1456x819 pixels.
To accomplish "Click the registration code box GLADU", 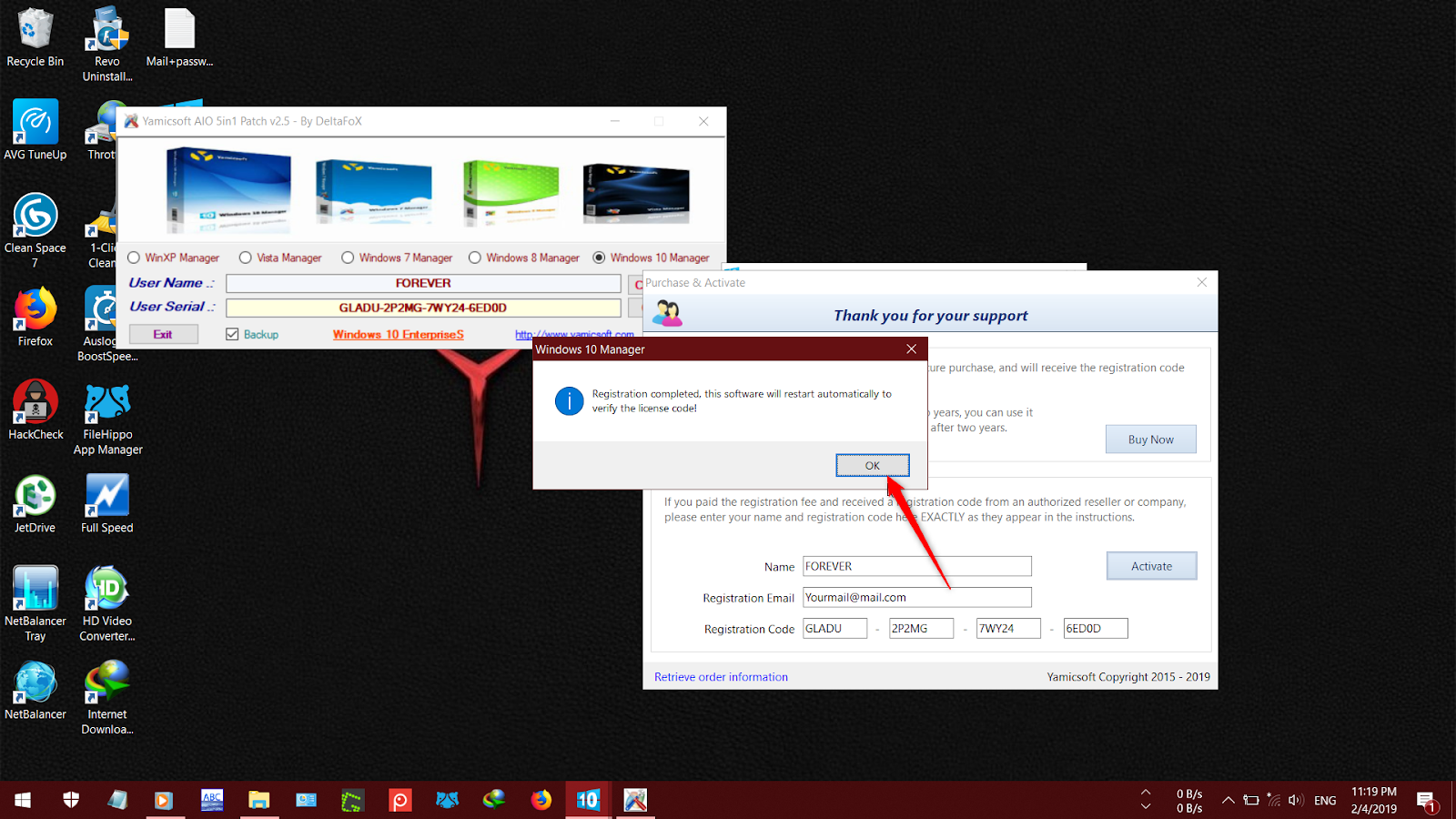I will [x=834, y=628].
